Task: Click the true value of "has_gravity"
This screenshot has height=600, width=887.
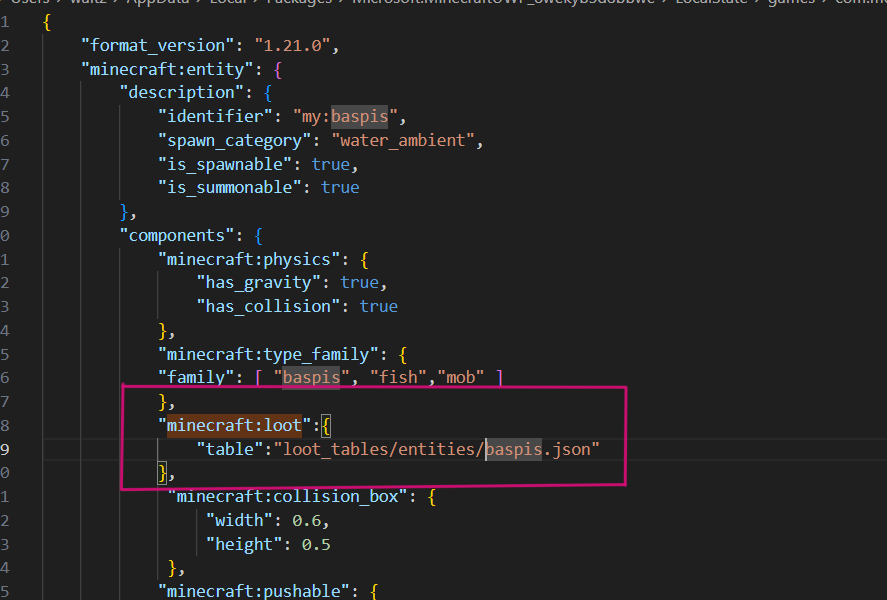Action: click(359, 283)
